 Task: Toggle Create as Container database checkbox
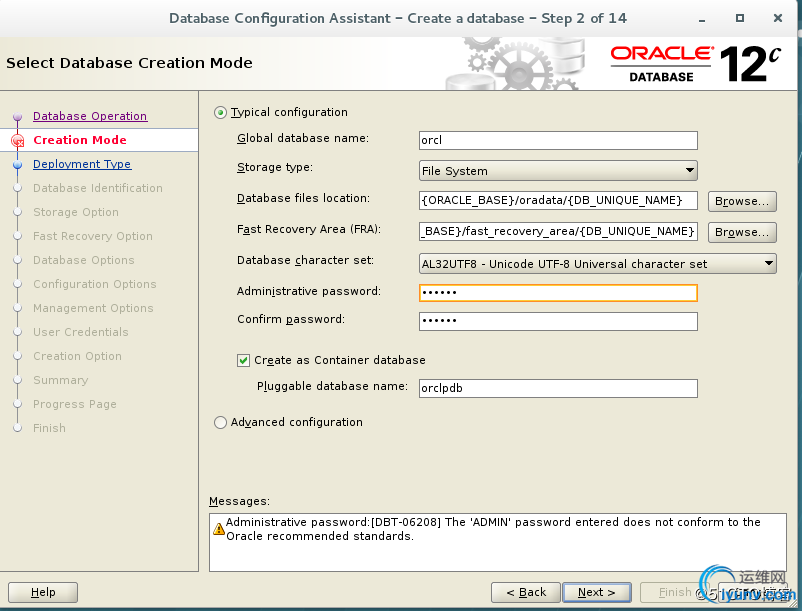(243, 360)
